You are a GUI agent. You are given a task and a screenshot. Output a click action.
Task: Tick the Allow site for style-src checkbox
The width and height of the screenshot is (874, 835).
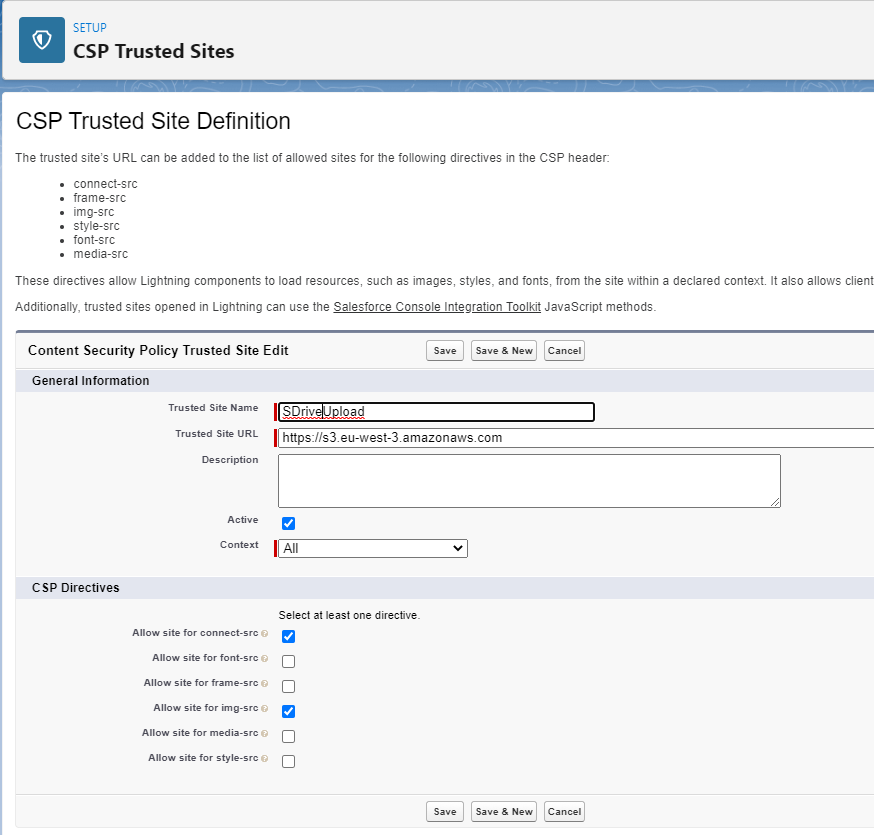(289, 761)
